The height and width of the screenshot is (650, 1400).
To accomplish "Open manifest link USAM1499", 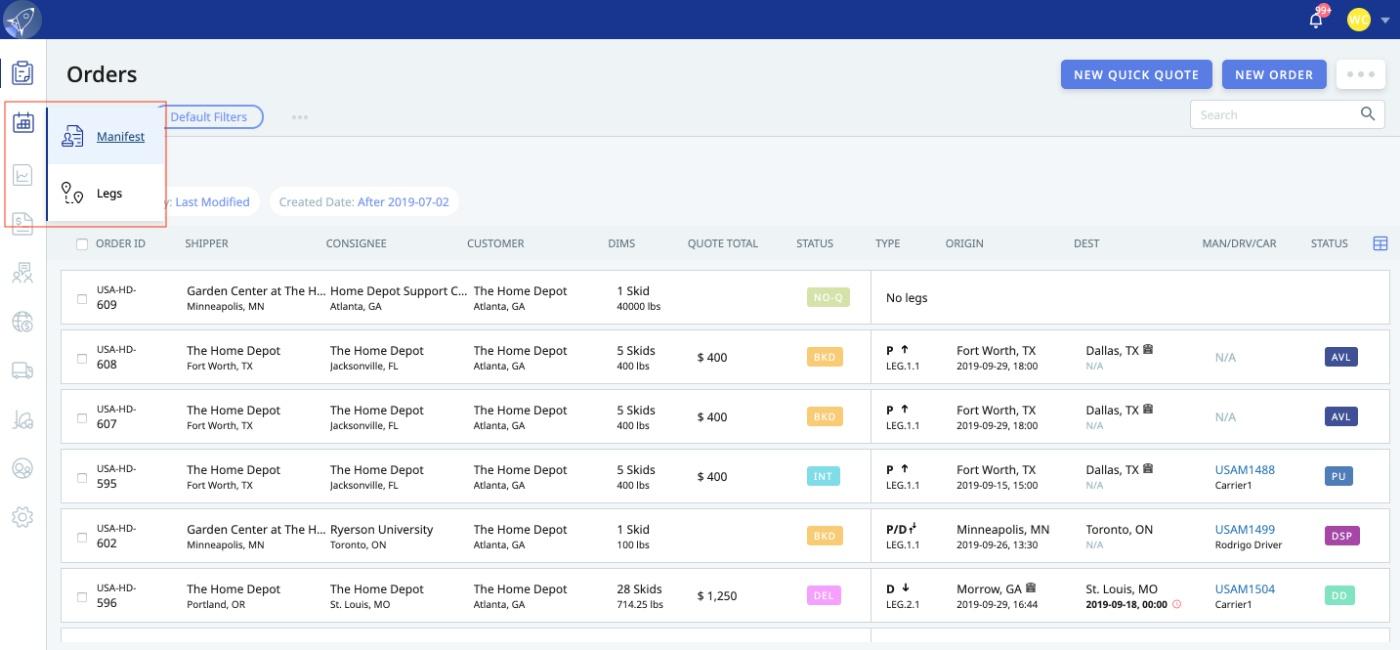I will (1245, 529).
